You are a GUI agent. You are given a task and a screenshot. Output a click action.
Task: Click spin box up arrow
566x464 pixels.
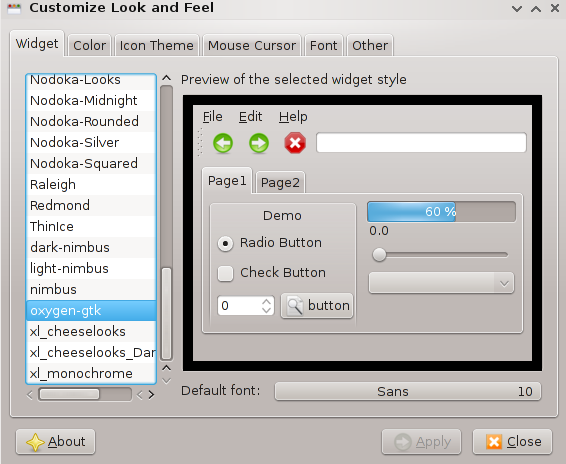tap(266, 301)
